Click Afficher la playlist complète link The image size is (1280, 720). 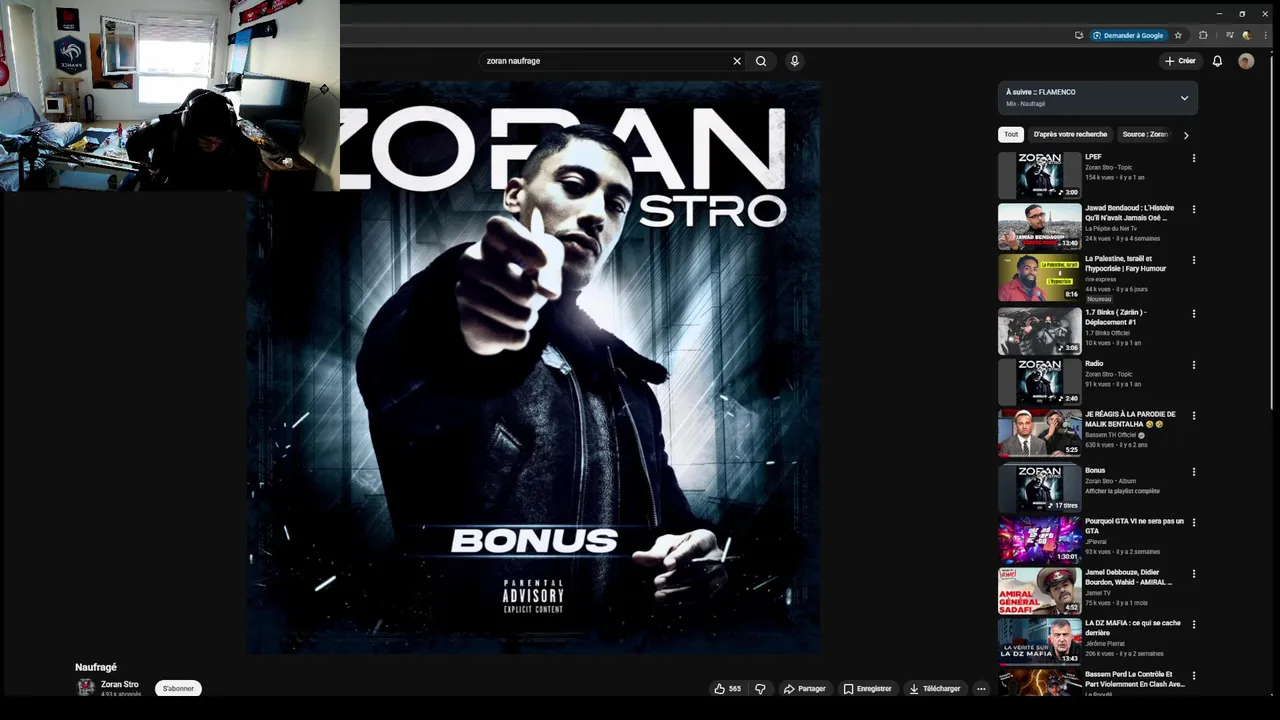[x=1123, y=491]
